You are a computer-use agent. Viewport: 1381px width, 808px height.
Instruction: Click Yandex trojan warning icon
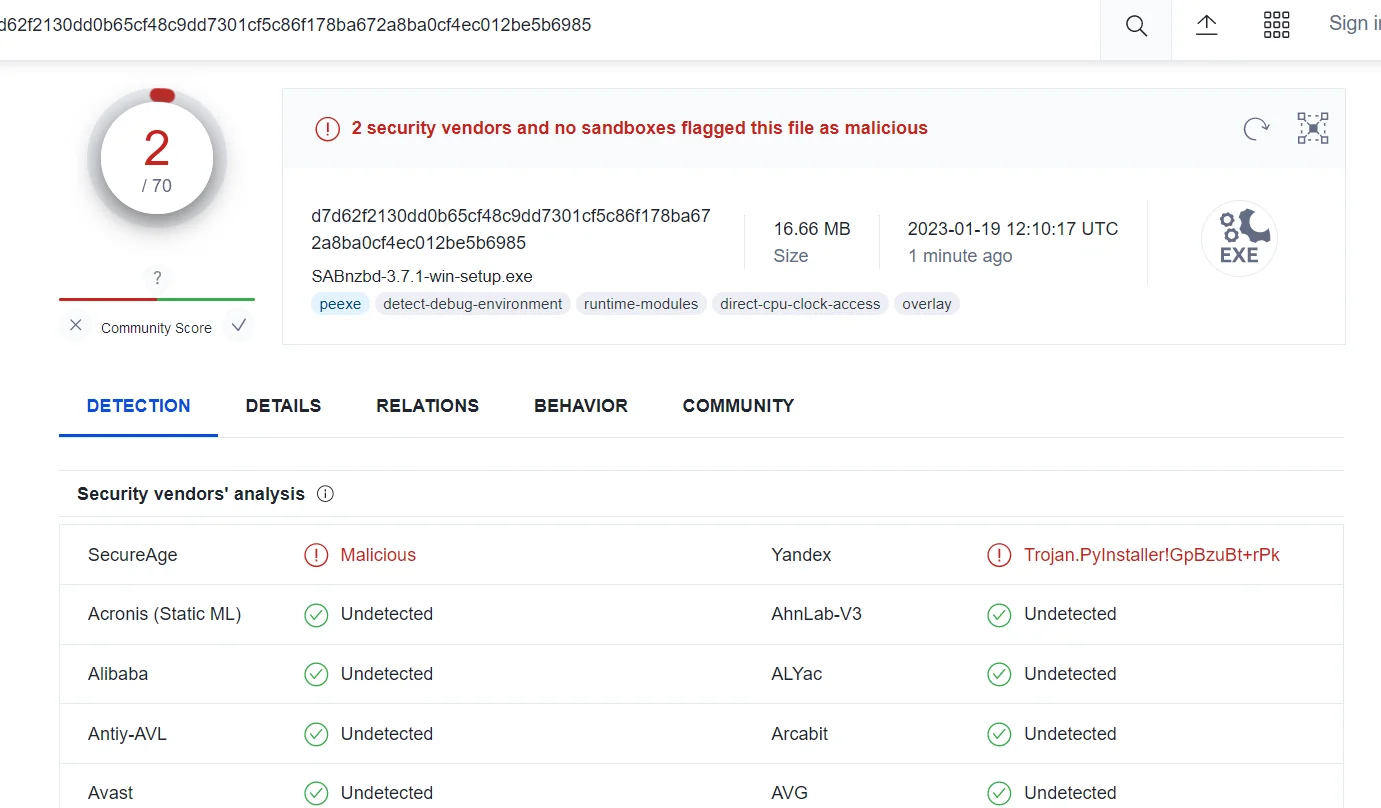(999, 555)
